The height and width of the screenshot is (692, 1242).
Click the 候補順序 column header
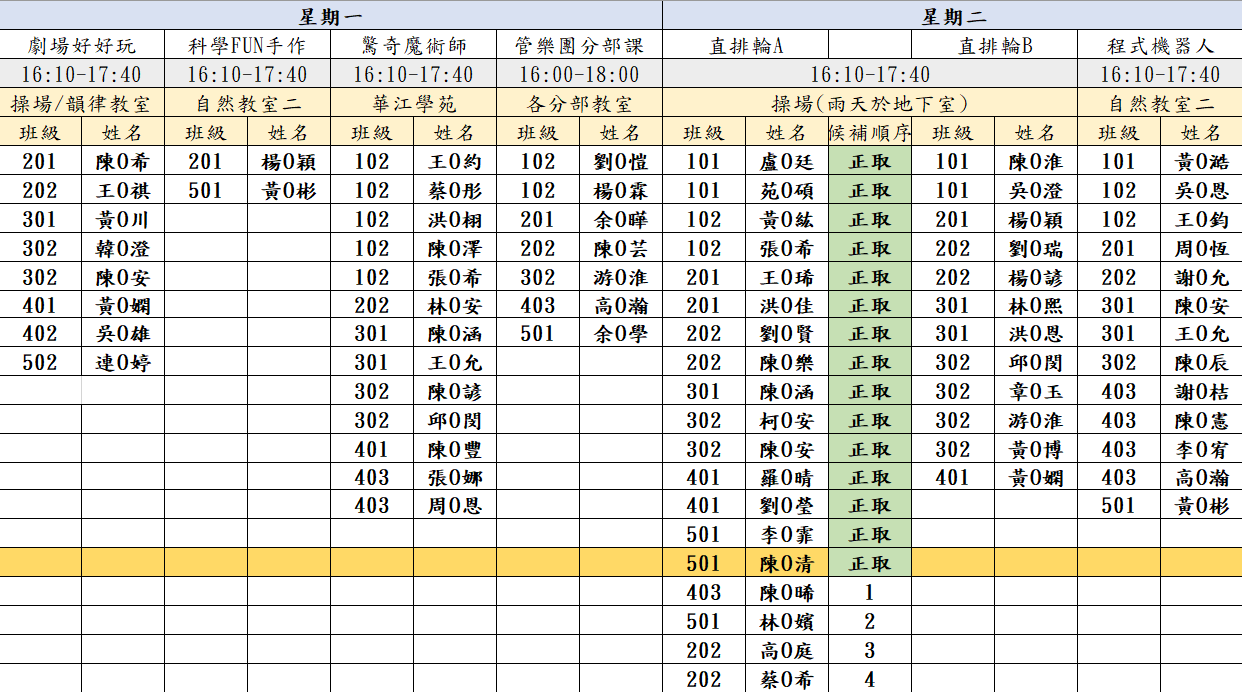coord(869,132)
